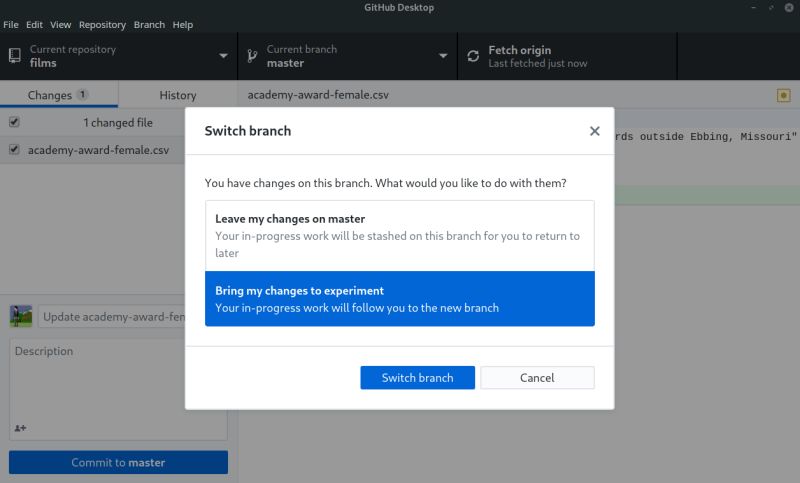The height and width of the screenshot is (483, 800).
Task: Toggle checkbox for academy-award-female.csv
Action: pos(14,149)
